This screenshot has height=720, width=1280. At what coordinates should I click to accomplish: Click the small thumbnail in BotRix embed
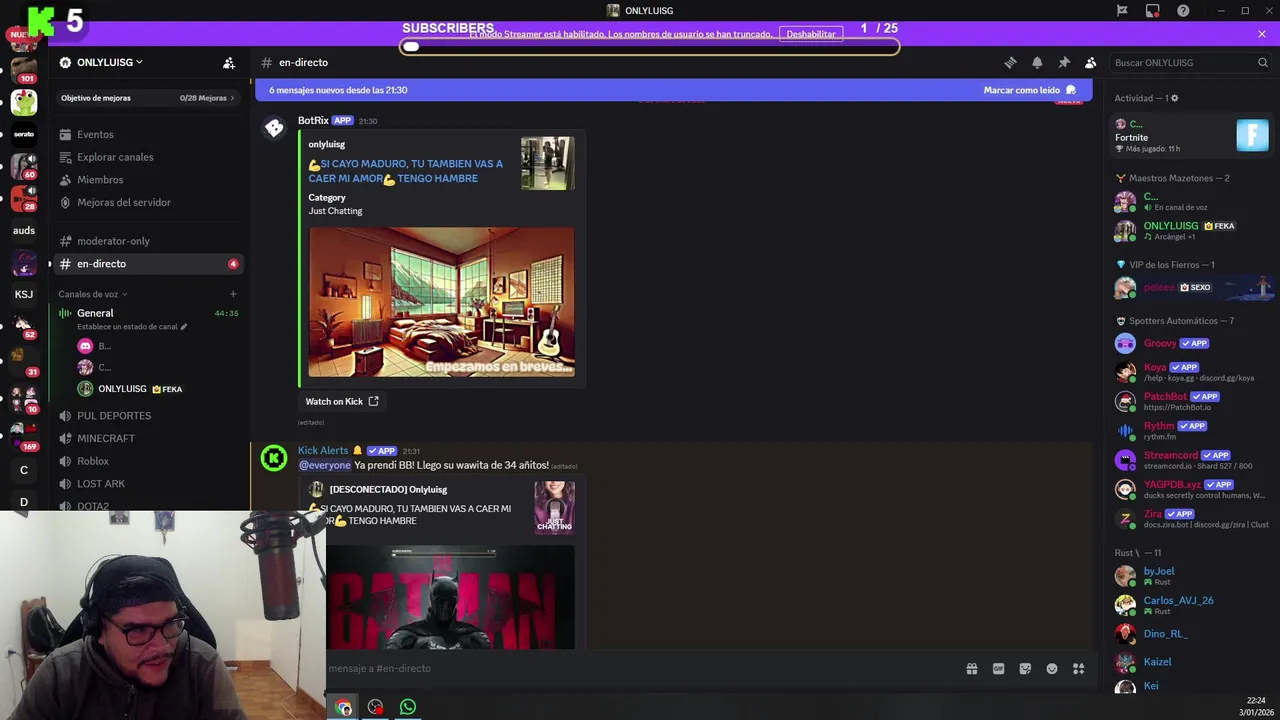pyautogui.click(x=547, y=163)
